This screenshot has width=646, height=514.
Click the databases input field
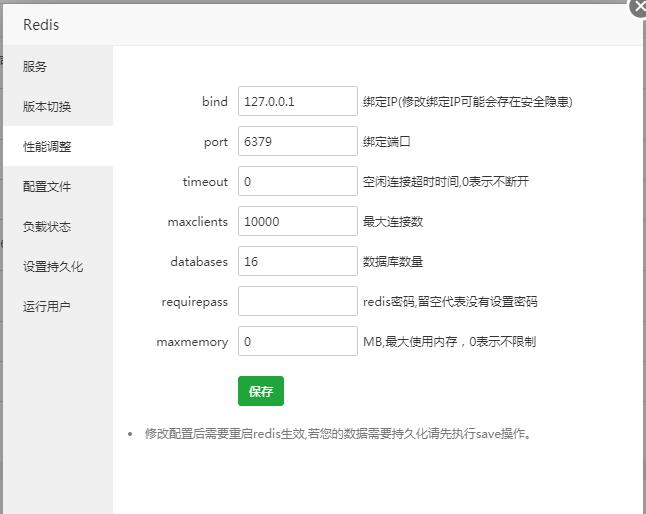[x=298, y=261]
